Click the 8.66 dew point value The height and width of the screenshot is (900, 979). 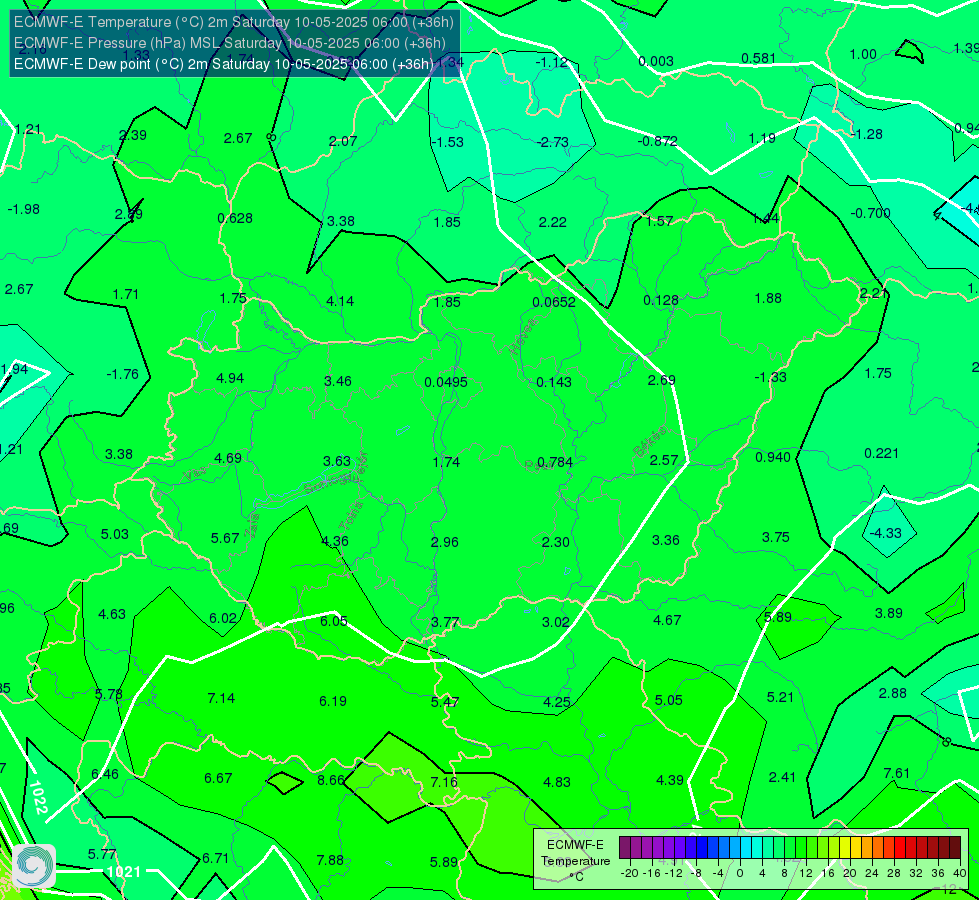331,780
